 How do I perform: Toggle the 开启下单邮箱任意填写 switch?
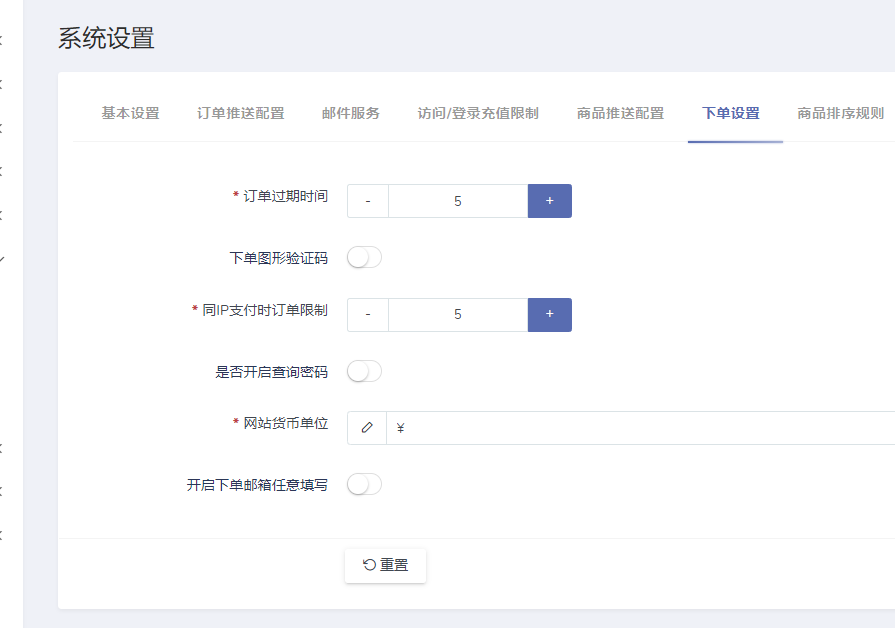click(364, 485)
